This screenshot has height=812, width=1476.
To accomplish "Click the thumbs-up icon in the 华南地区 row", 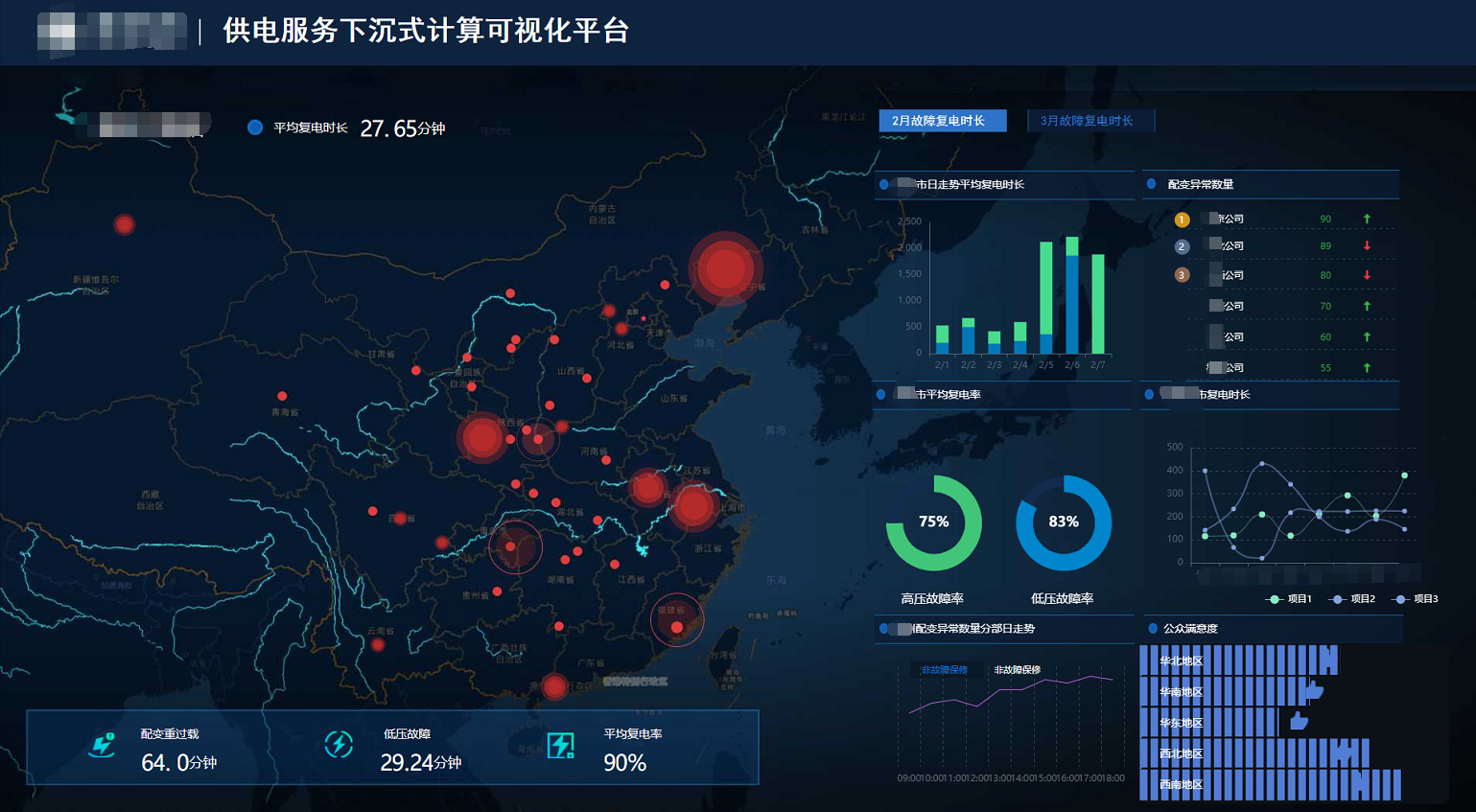I will click(1313, 691).
